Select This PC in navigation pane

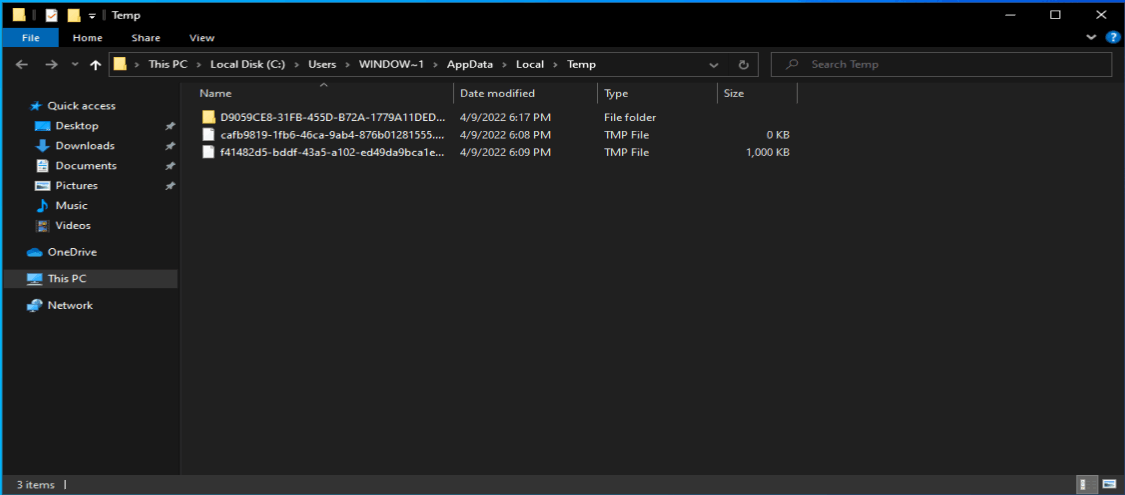(x=90, y=278)
